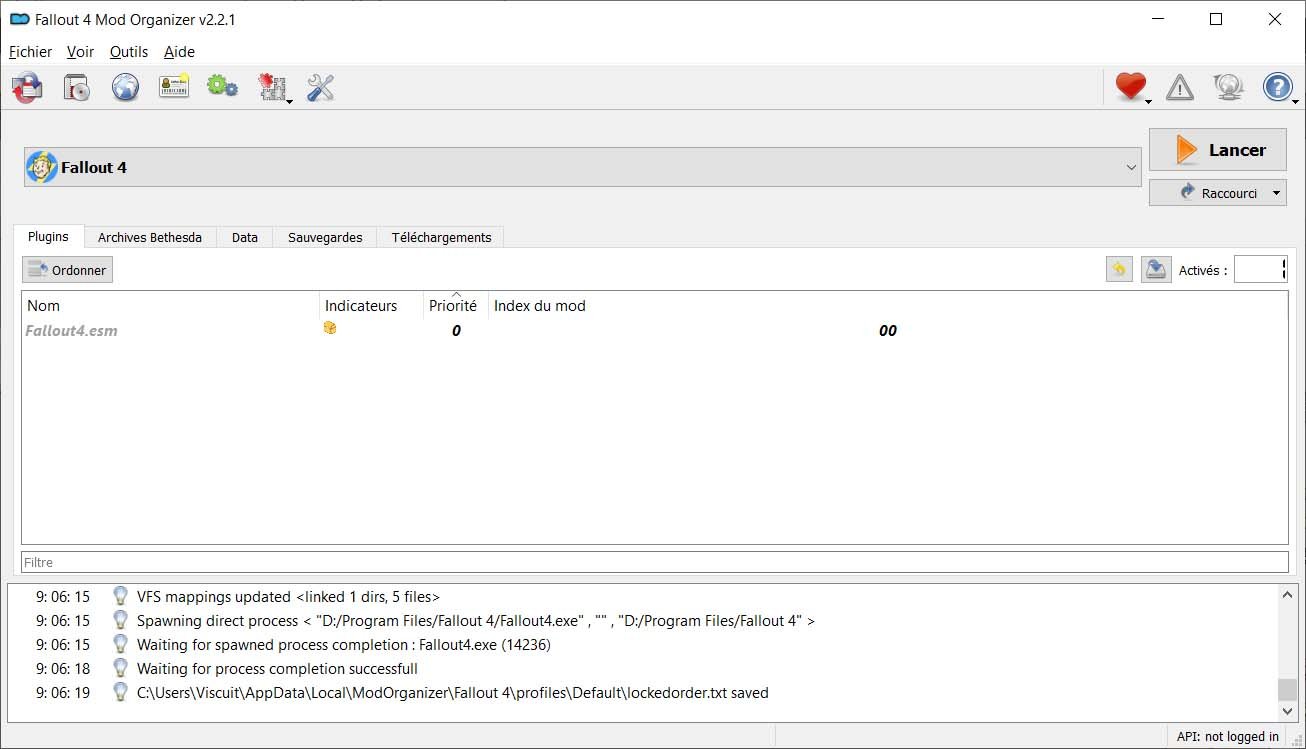Image resolution: width=1306 pixels, height=749 pixels.
Task: Switch to Archives Bethesda tab
Action: (x=150, y=238)
